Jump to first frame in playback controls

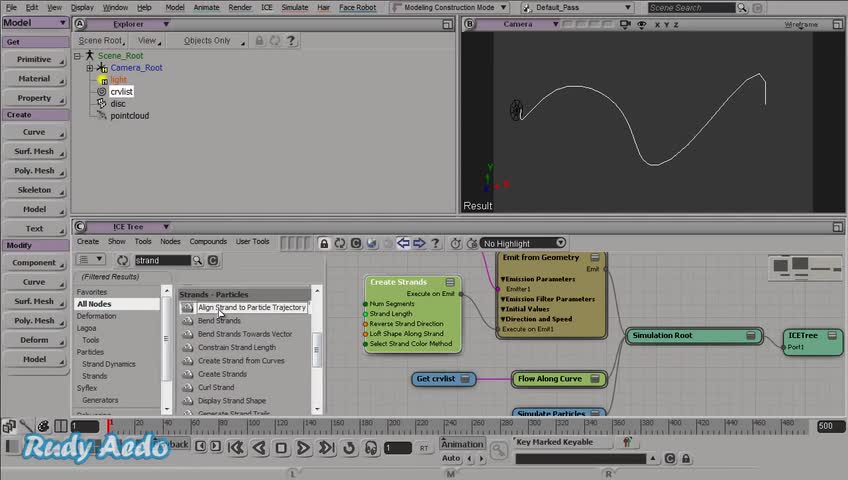click(x=236, y=448)
